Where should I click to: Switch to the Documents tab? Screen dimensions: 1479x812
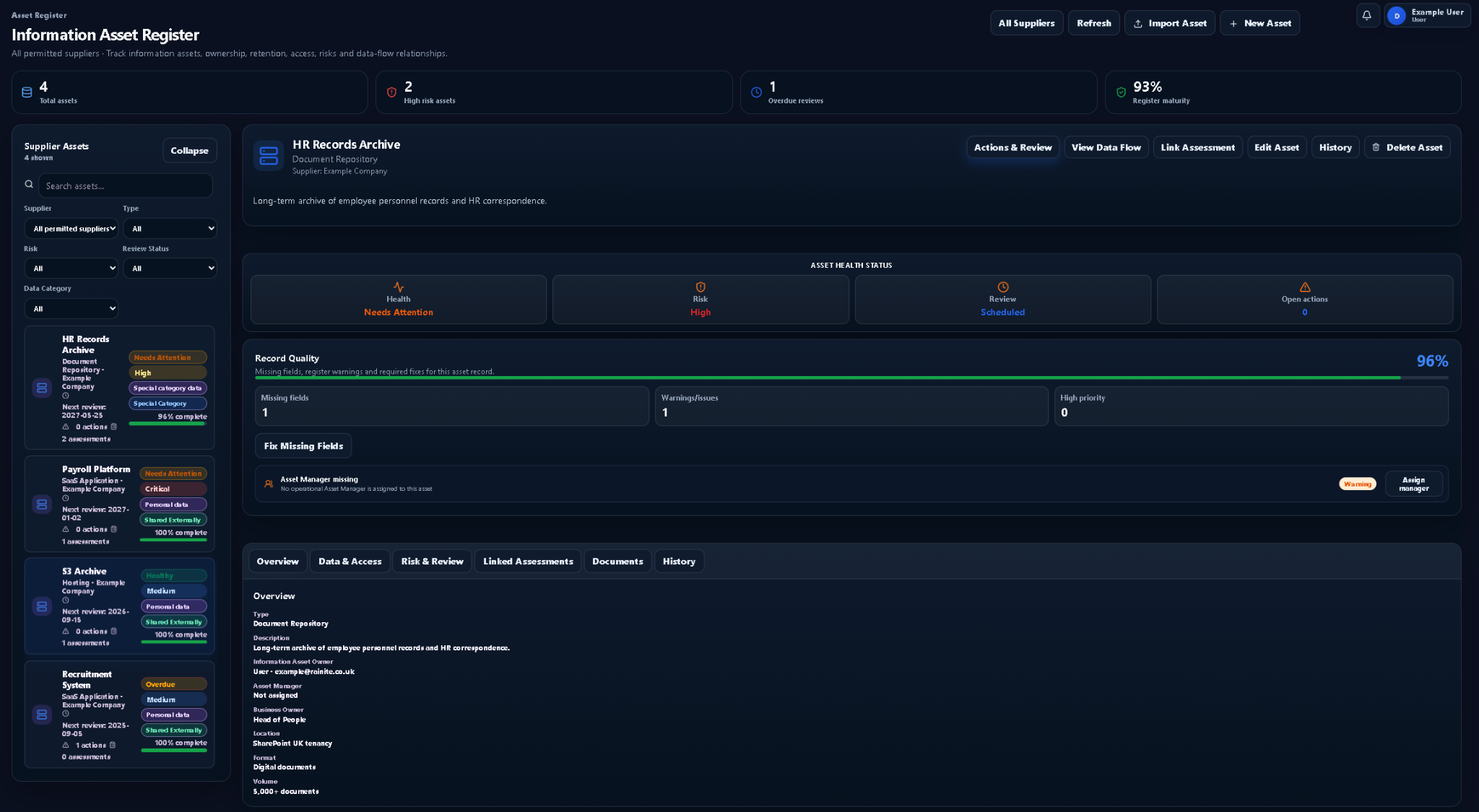point(617,561)
